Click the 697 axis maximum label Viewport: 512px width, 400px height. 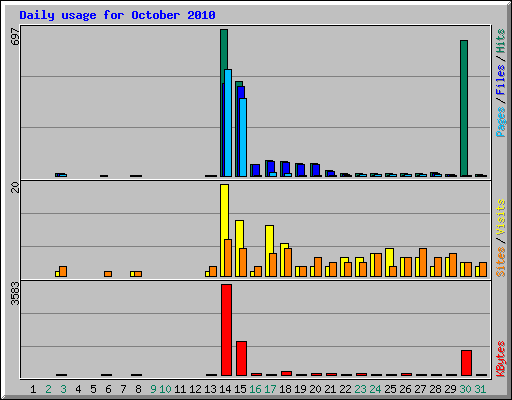pyautogui.click(x=15, y=37)
